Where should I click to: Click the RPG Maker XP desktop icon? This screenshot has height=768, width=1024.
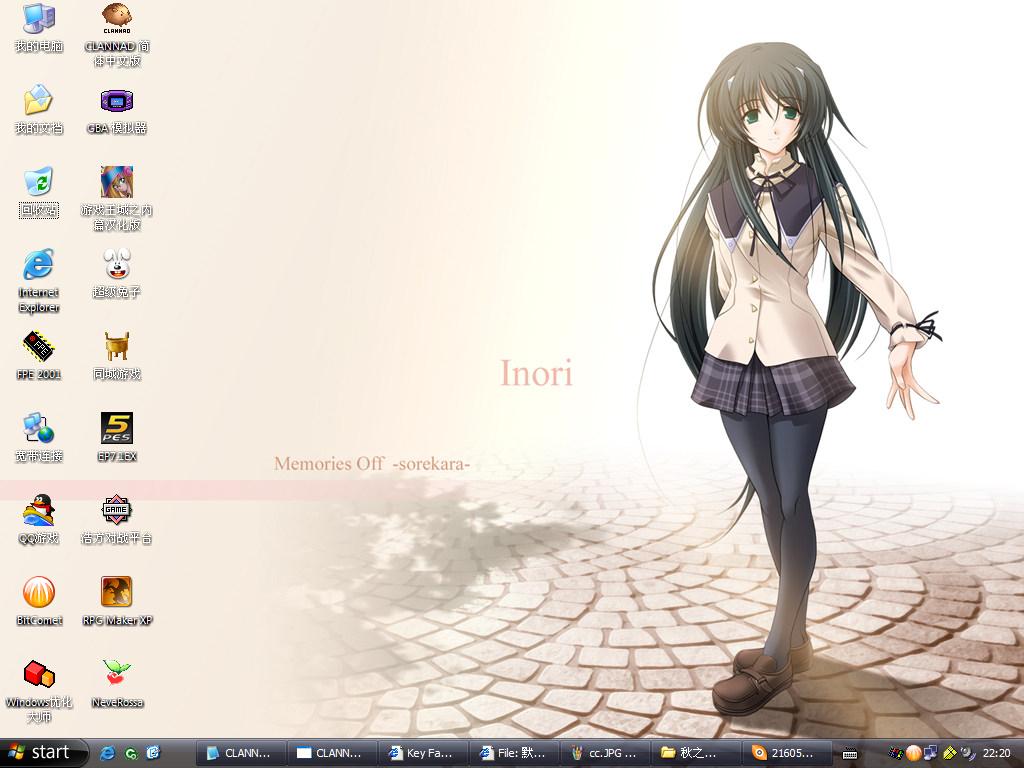click(x=117, y=601)
